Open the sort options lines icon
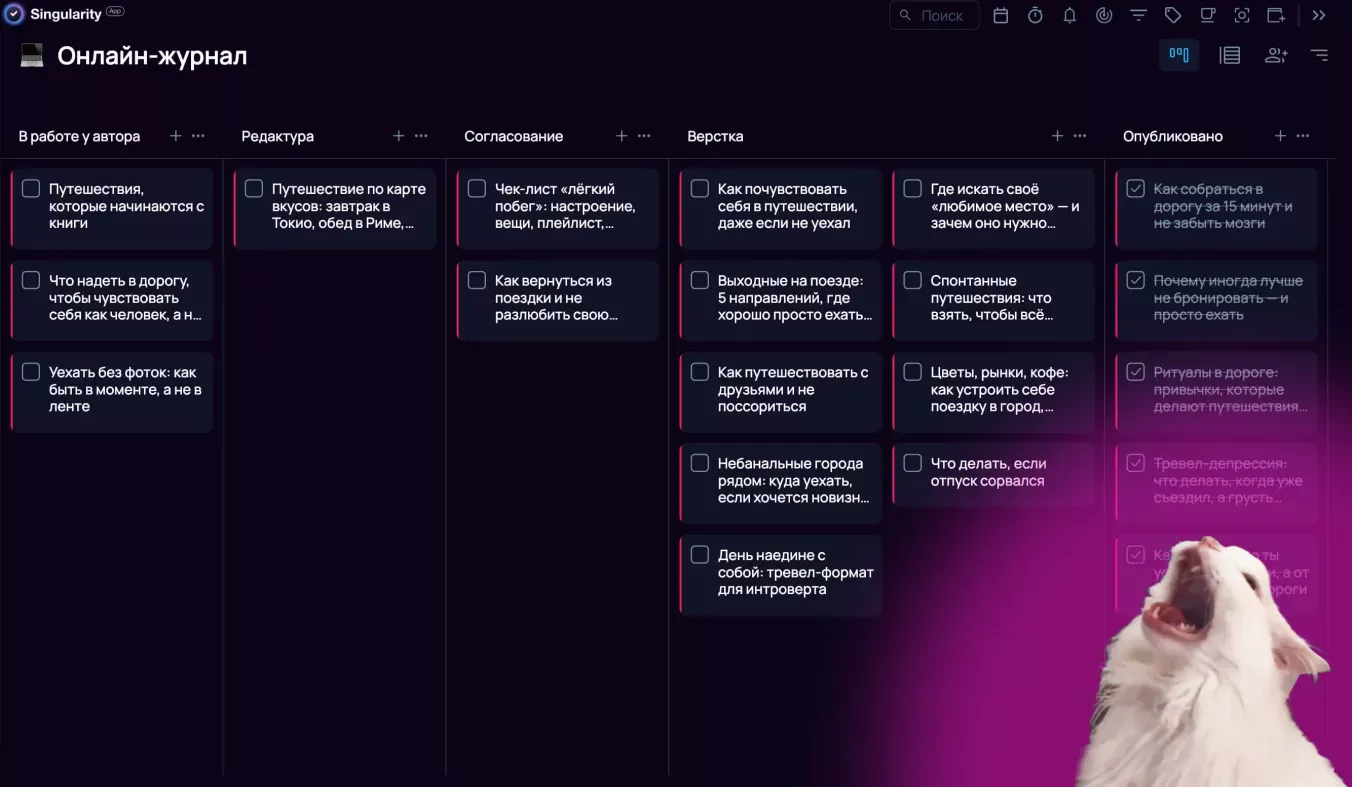Screen dimensions: 1352x787 coord(1320,55)
